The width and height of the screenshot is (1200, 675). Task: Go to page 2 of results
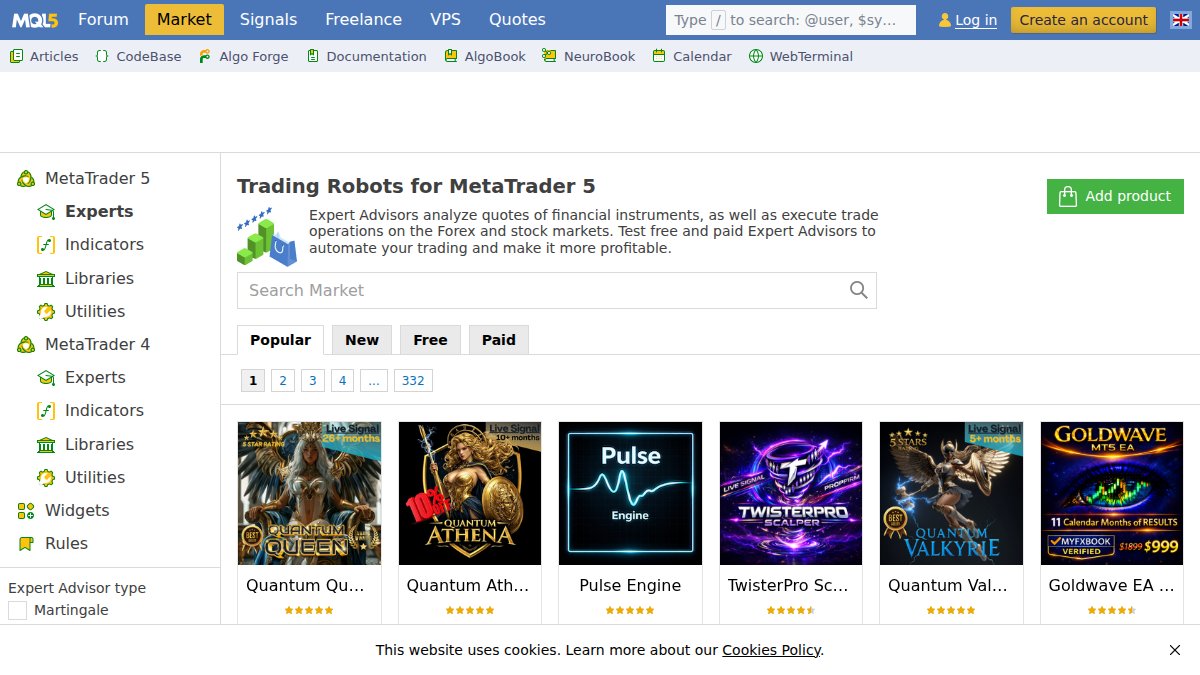click(x=283, y=380)
